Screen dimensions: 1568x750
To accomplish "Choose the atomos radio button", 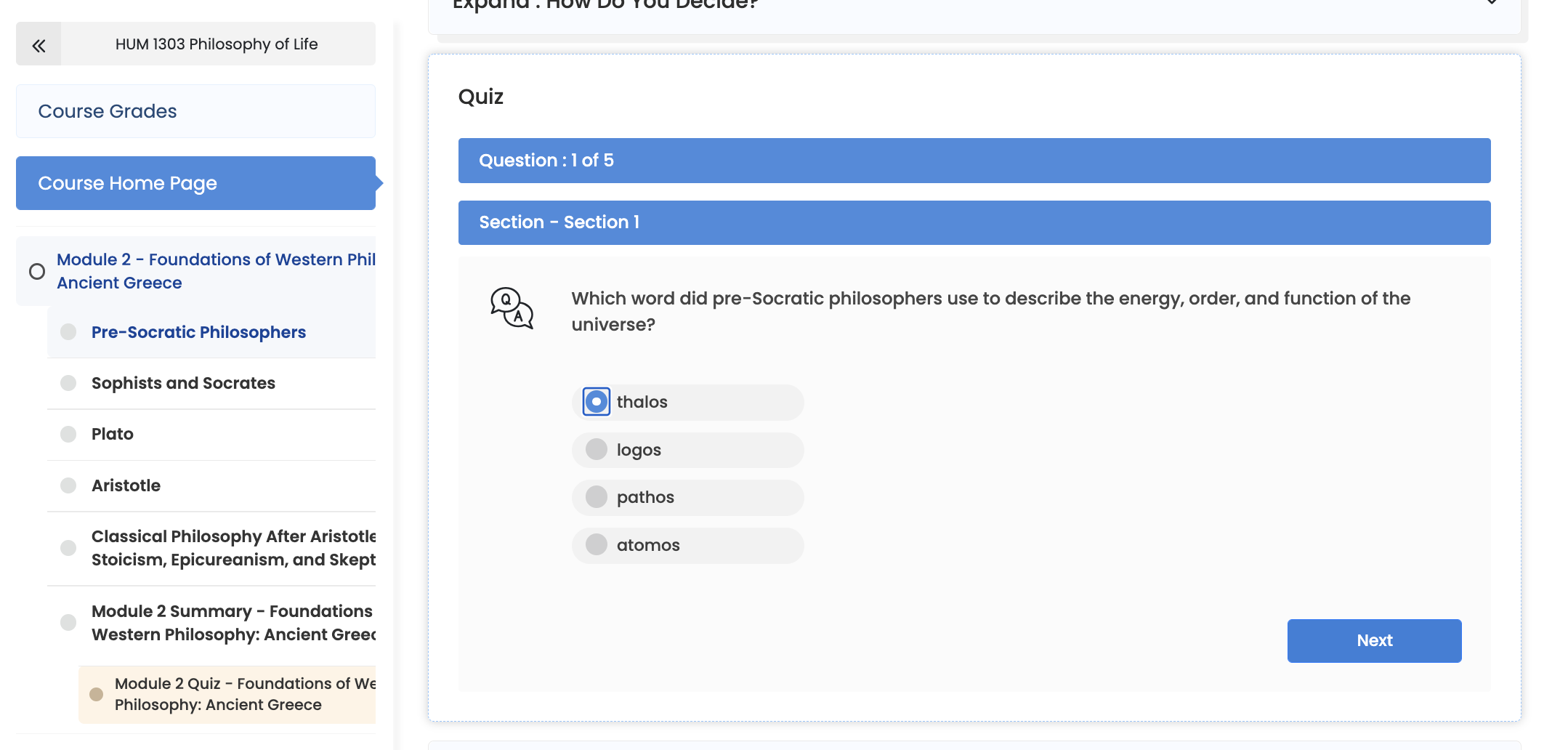I will pyautogui.click(x=597, y=544).
